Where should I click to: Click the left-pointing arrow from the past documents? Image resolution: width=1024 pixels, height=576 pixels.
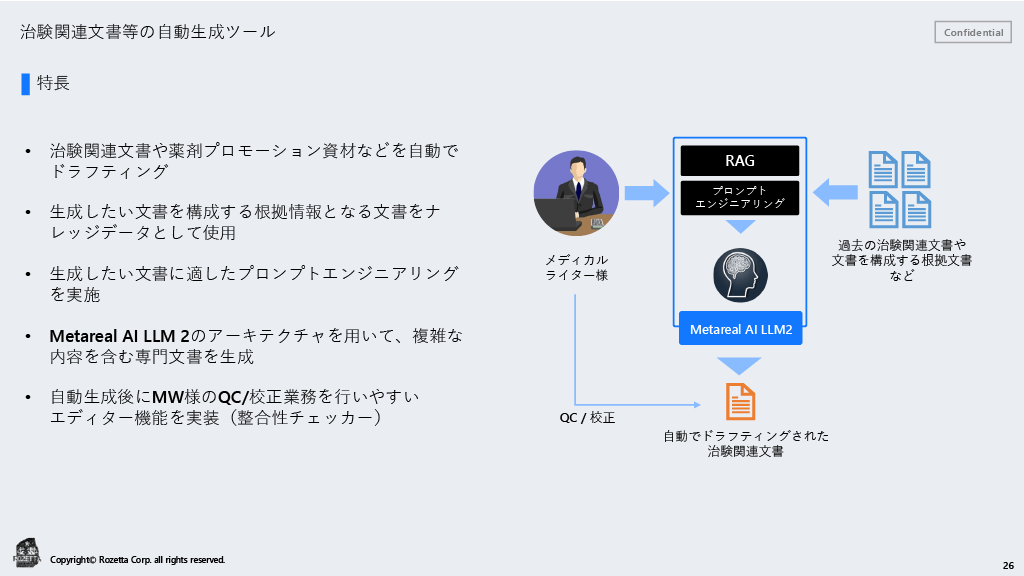pyautogui.click(x=838, y=190)
